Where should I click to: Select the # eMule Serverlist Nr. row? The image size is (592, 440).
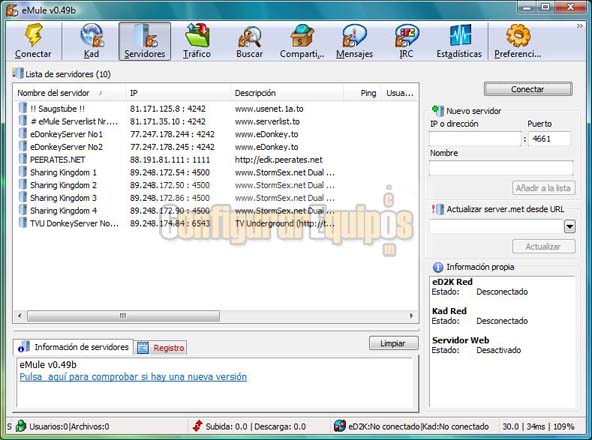point(215,121)
